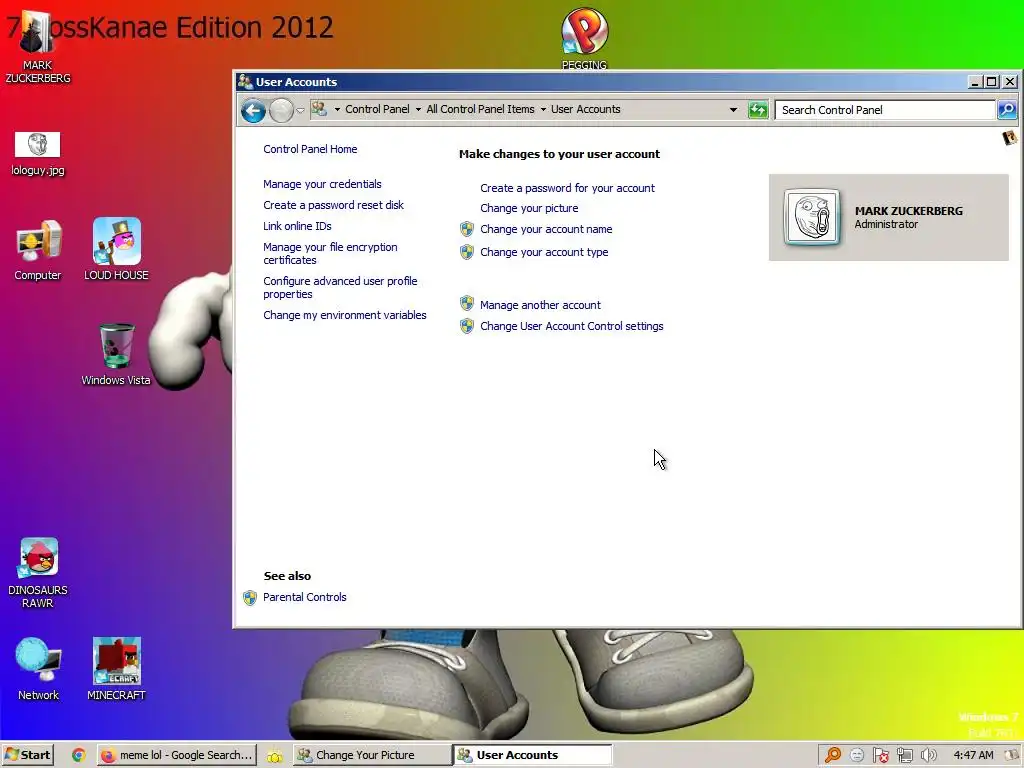Open Parental Controls link

[x=304, y=597]
